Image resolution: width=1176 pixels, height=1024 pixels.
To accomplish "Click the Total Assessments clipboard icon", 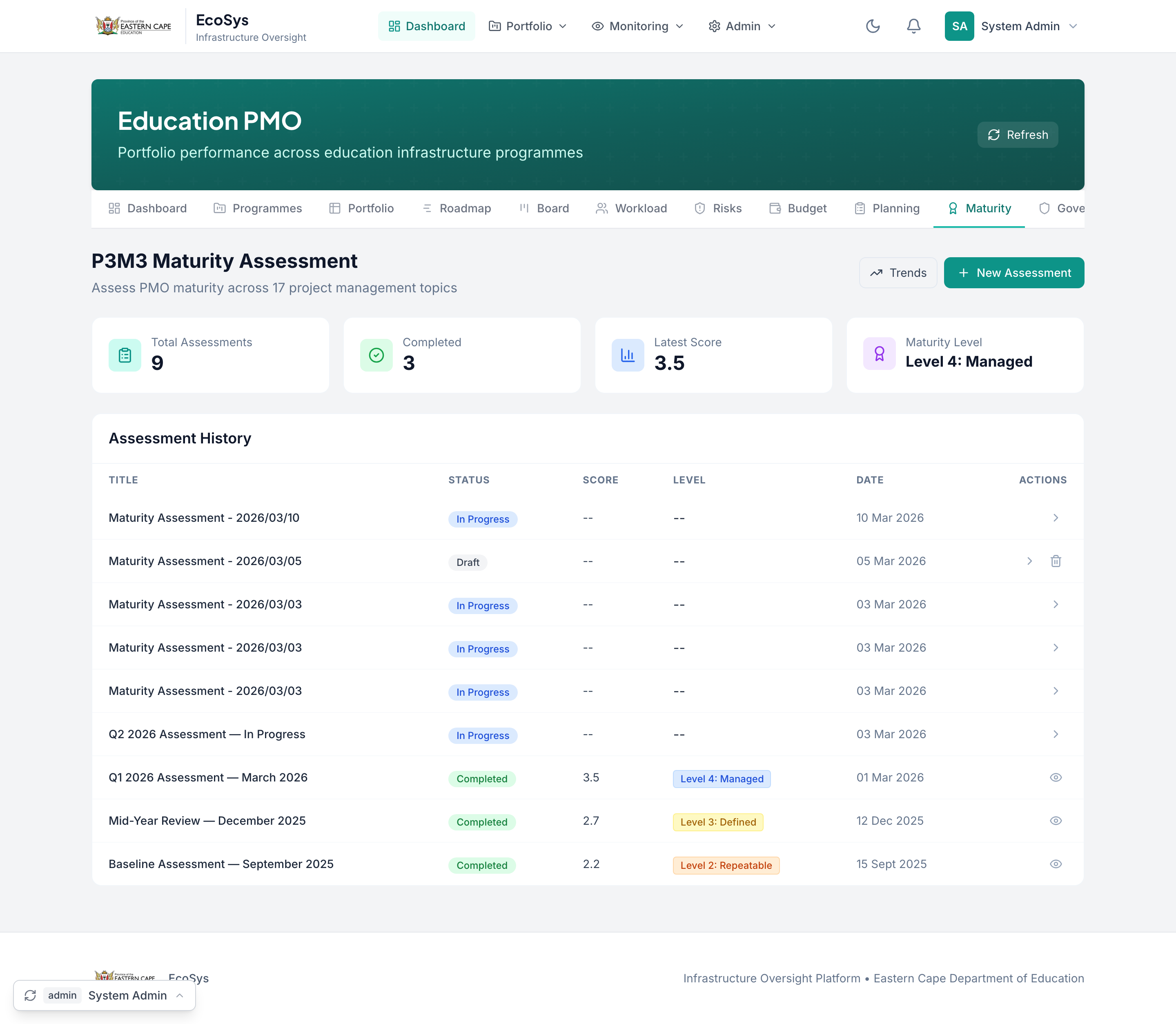I will click(x=125, y=356).
